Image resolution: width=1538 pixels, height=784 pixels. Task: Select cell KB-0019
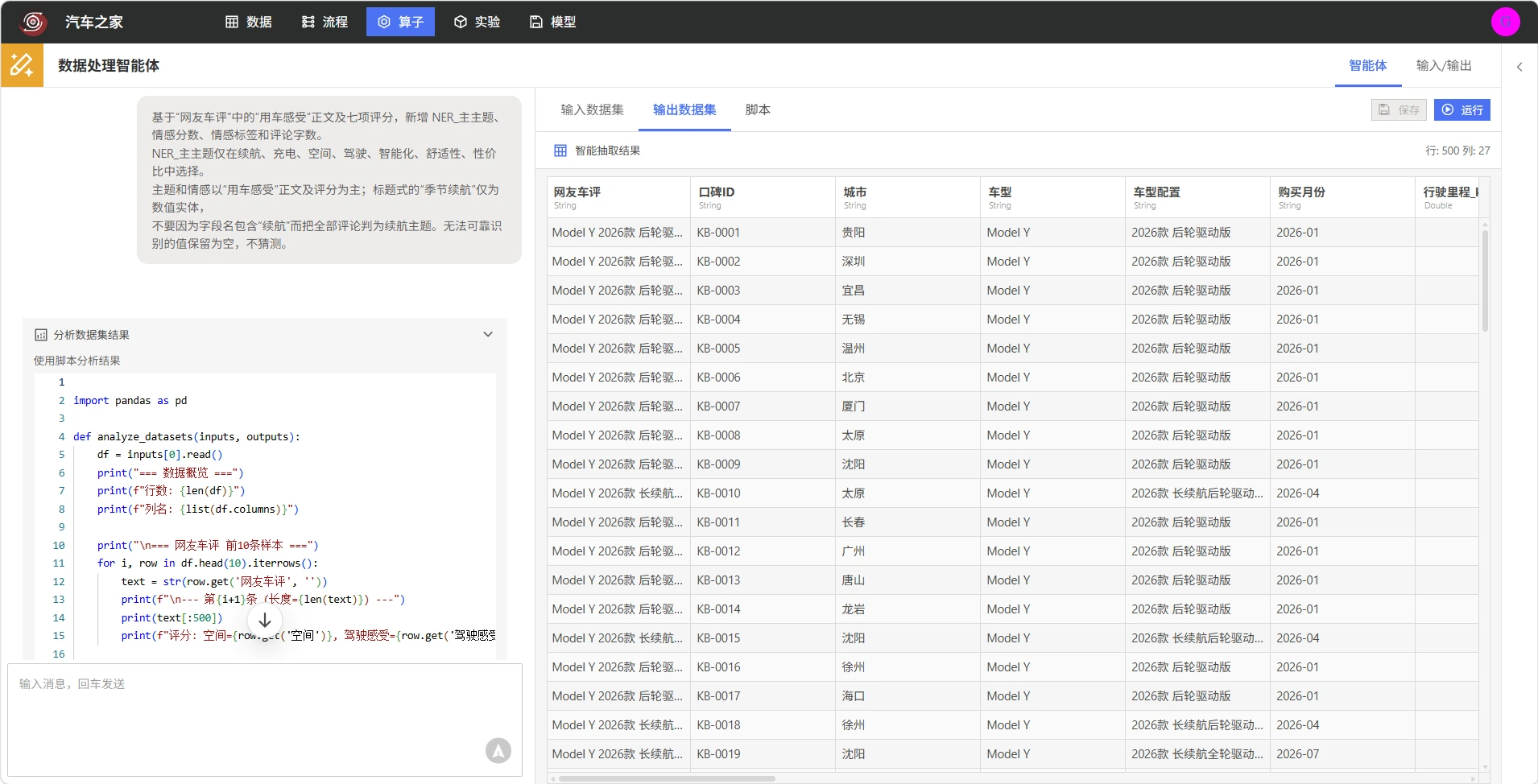[x=763, y=754]
